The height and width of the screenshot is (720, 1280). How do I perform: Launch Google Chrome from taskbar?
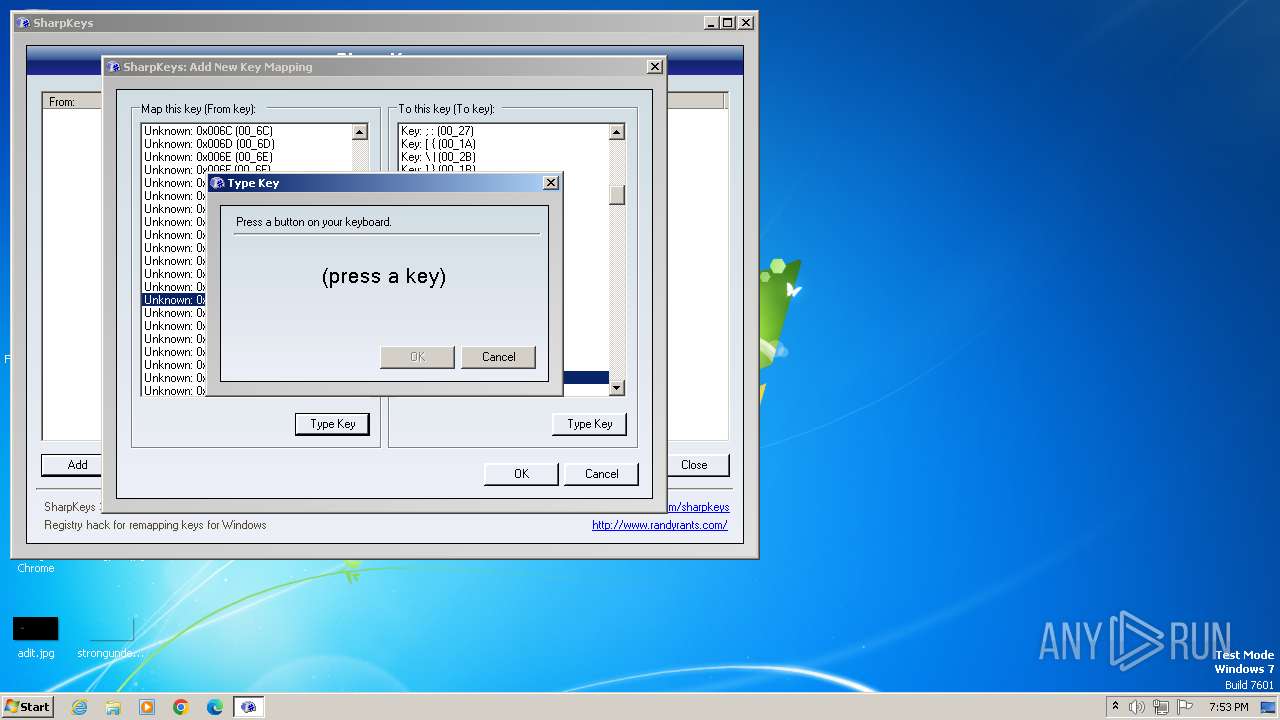coord(181,707)
